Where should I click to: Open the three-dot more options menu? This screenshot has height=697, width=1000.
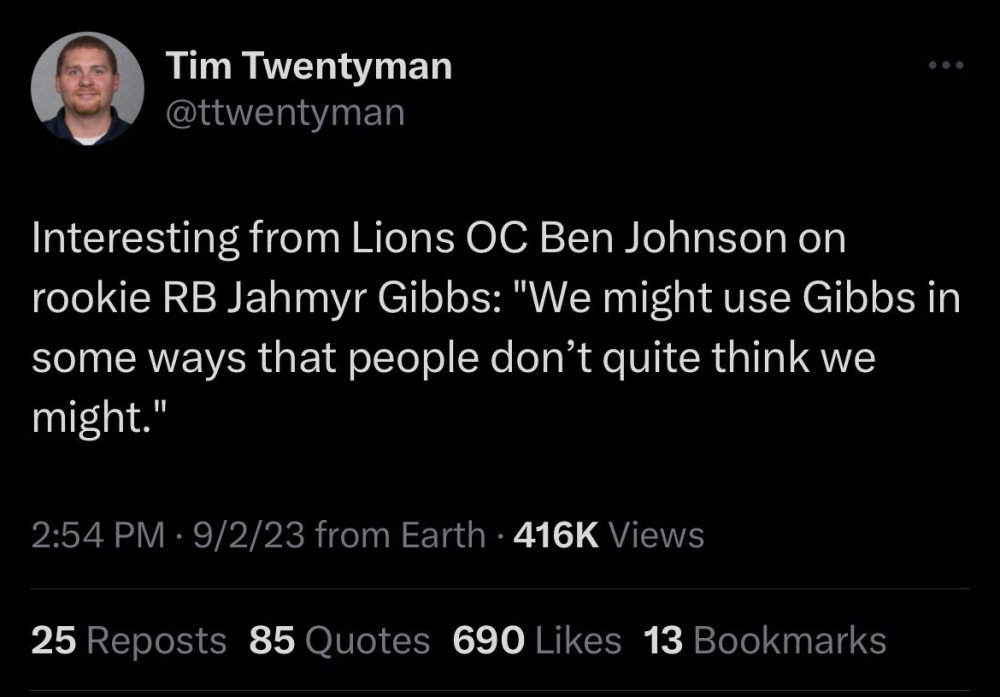[x=945, y=67]
